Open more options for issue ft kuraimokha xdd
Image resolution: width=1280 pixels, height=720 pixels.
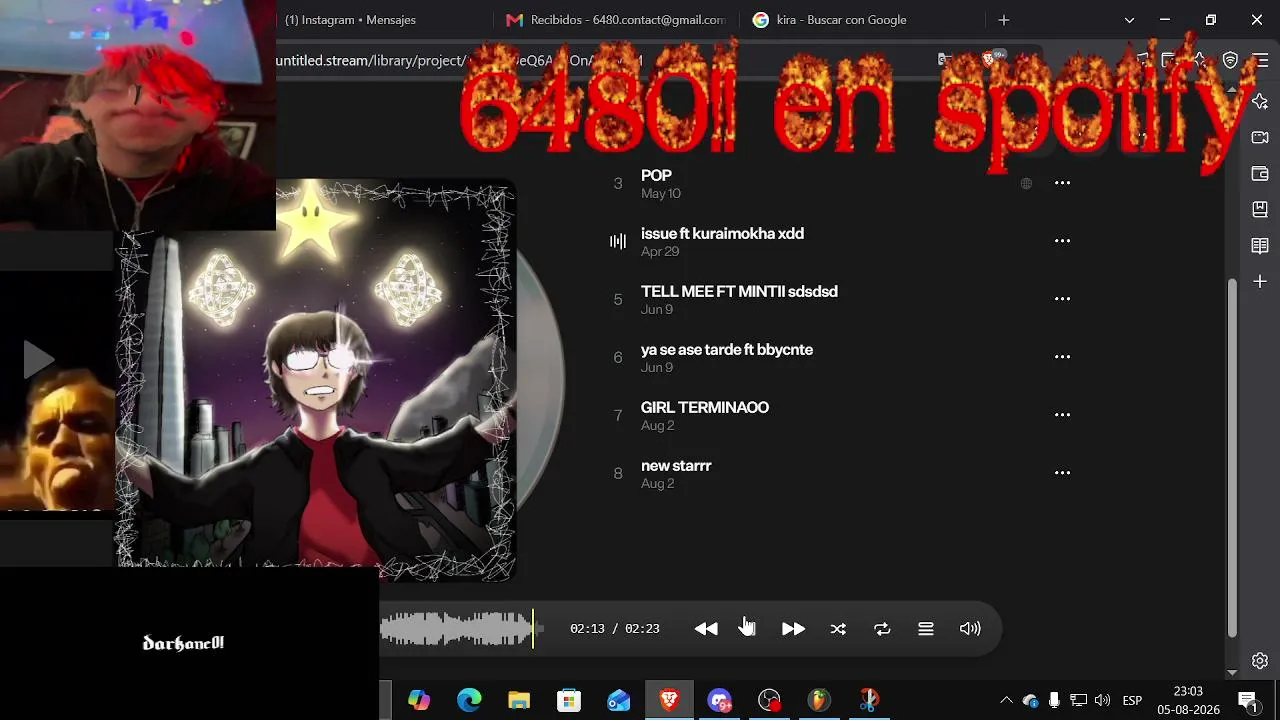tap(1062, 241)
